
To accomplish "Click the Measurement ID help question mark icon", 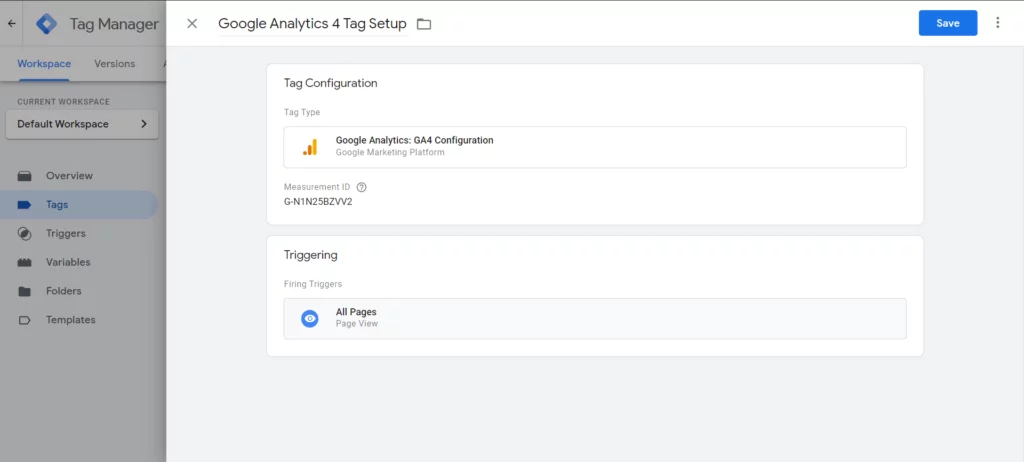I will 362,187.
